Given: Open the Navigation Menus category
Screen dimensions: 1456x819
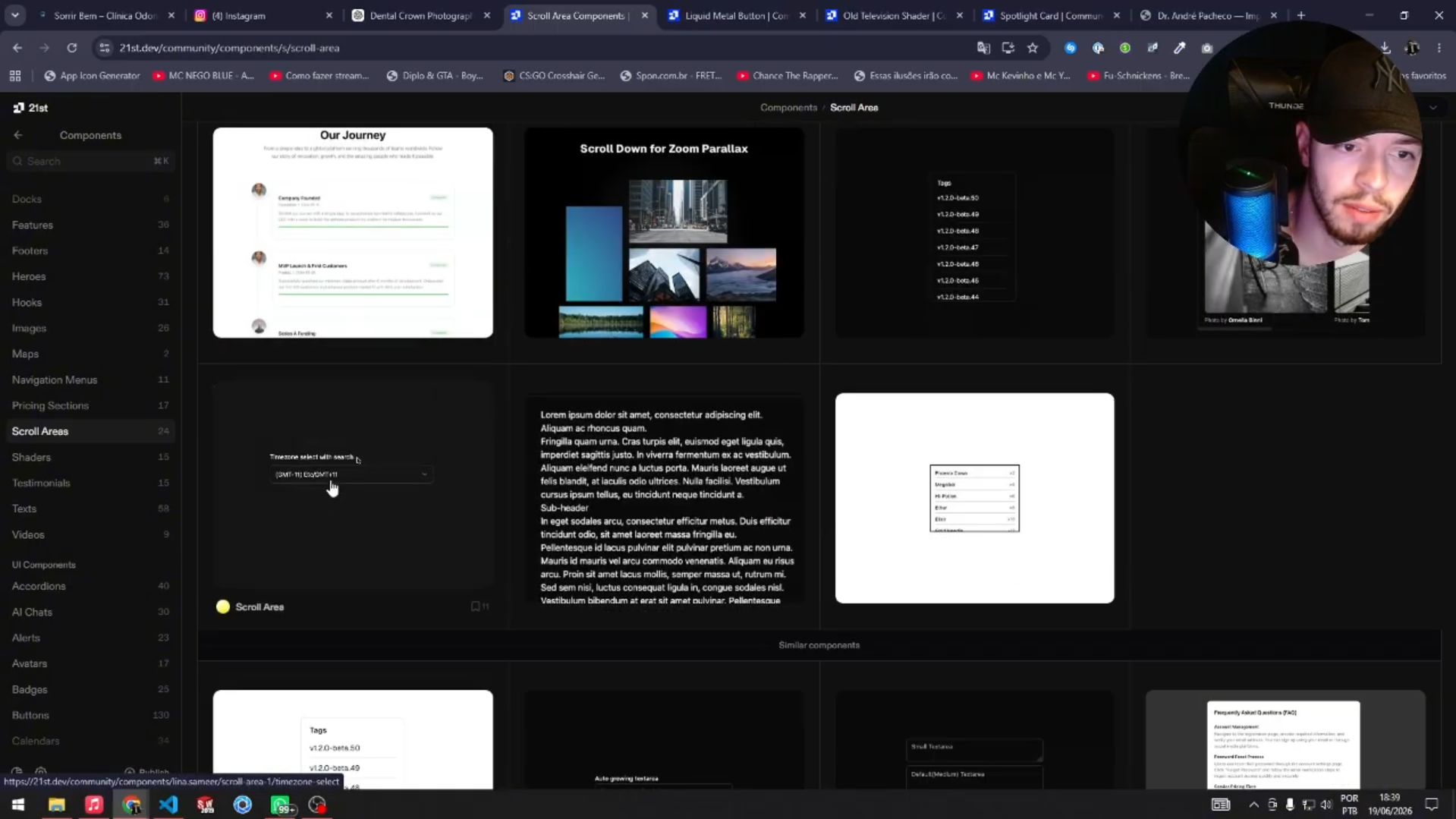Looking at the screenshot, I should tap(90, 380).
